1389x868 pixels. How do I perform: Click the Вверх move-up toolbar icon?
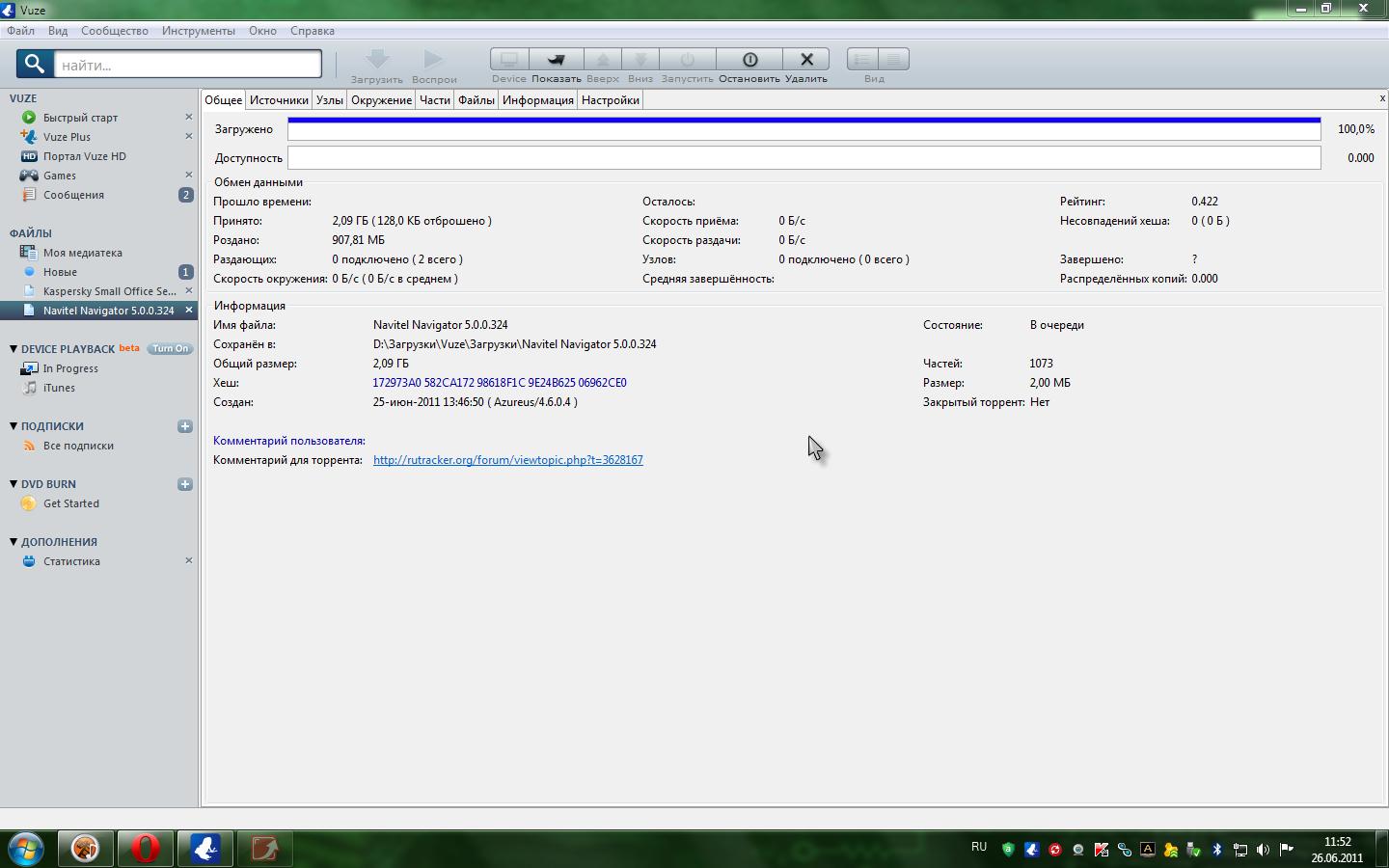(x=603, y=60)
